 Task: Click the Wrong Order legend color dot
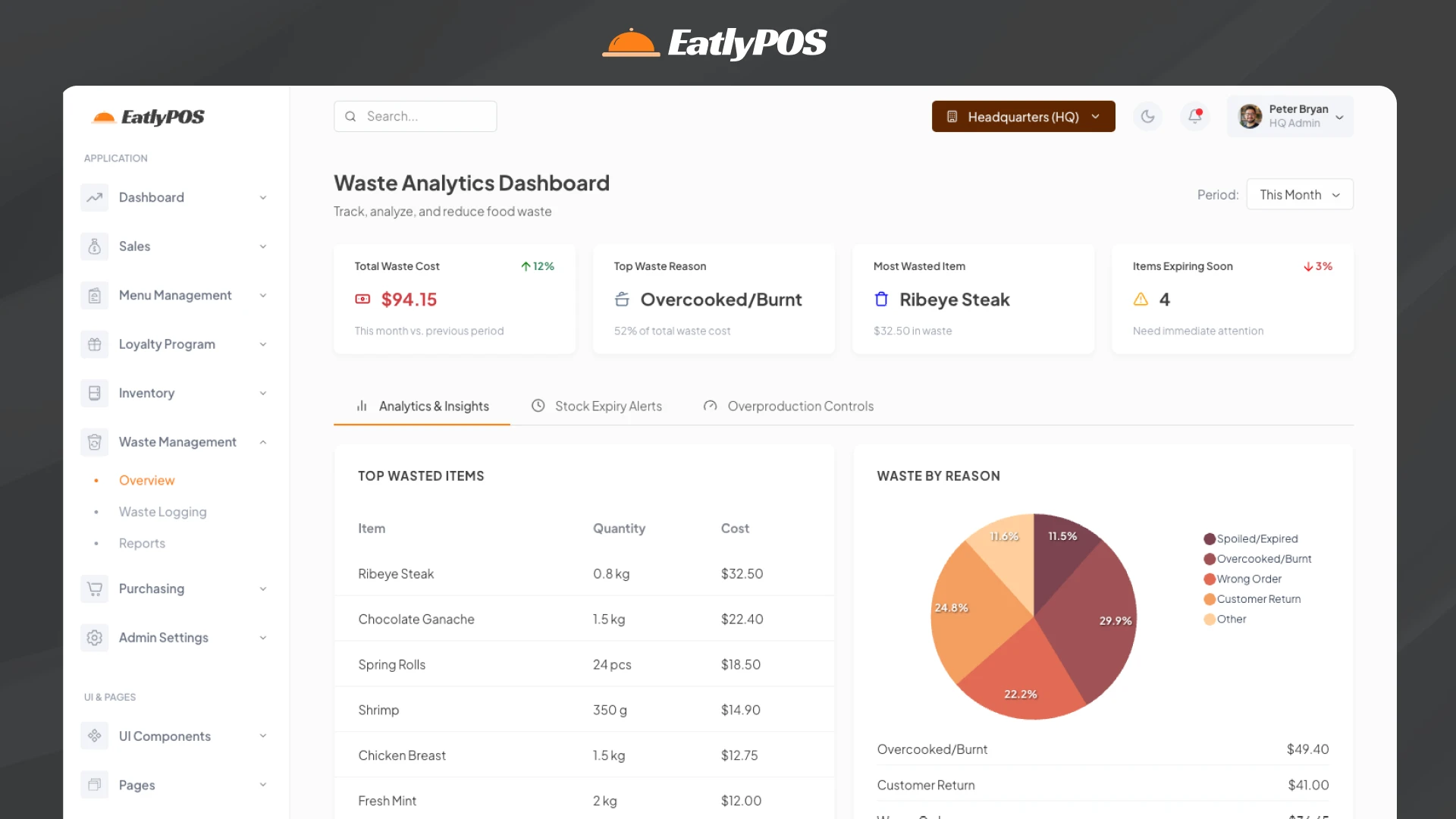pos(1210,579)
